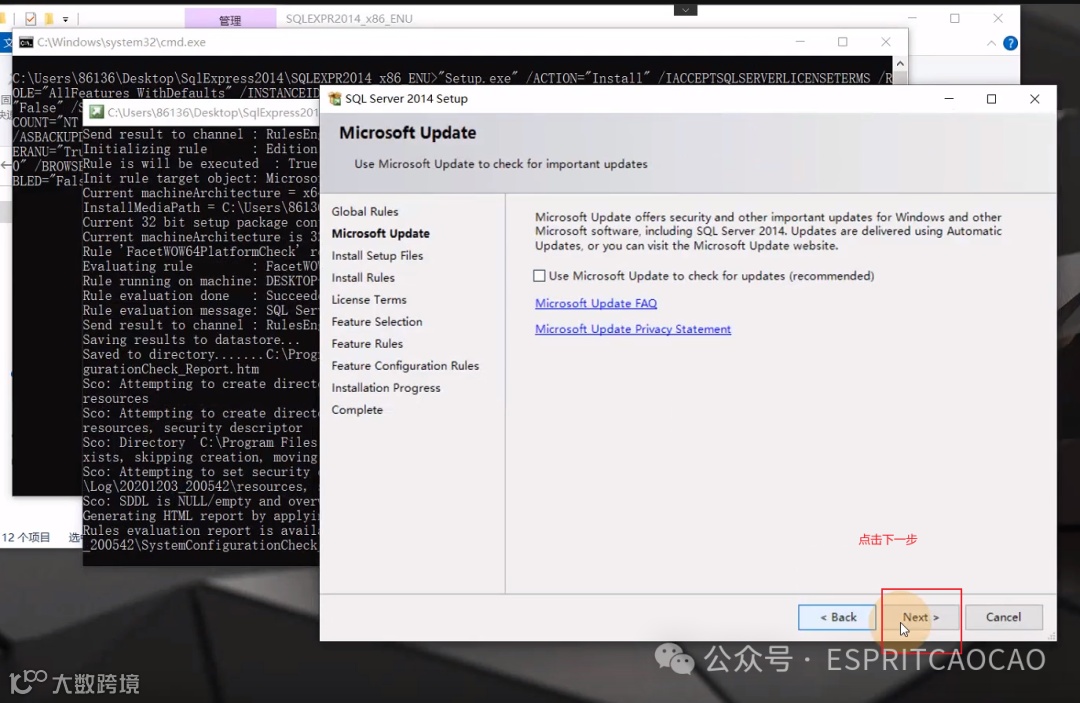
Task: Cancel the SQL Server 2014 Setup
Action: (x=1004, y=617)
